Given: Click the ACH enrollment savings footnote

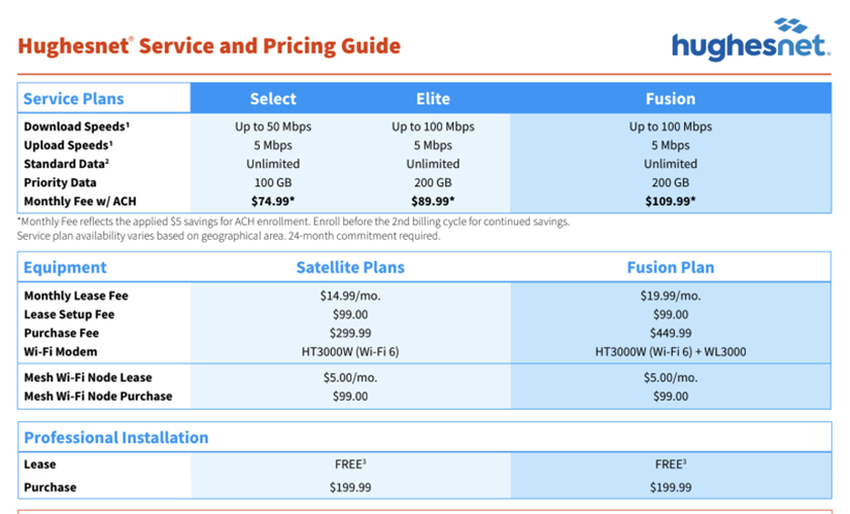Looking at the screenshot, I should (293, 222).
